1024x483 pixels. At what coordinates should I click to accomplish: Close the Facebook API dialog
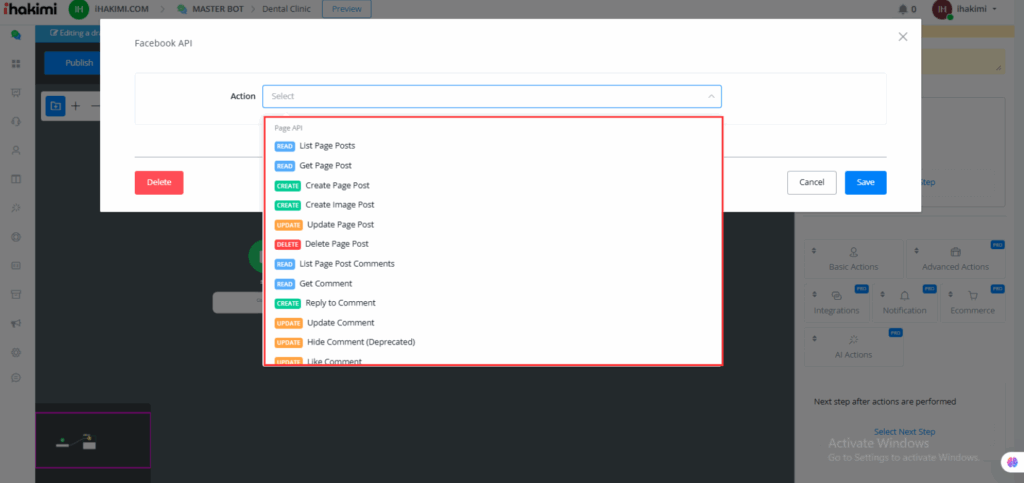[902, 37]
